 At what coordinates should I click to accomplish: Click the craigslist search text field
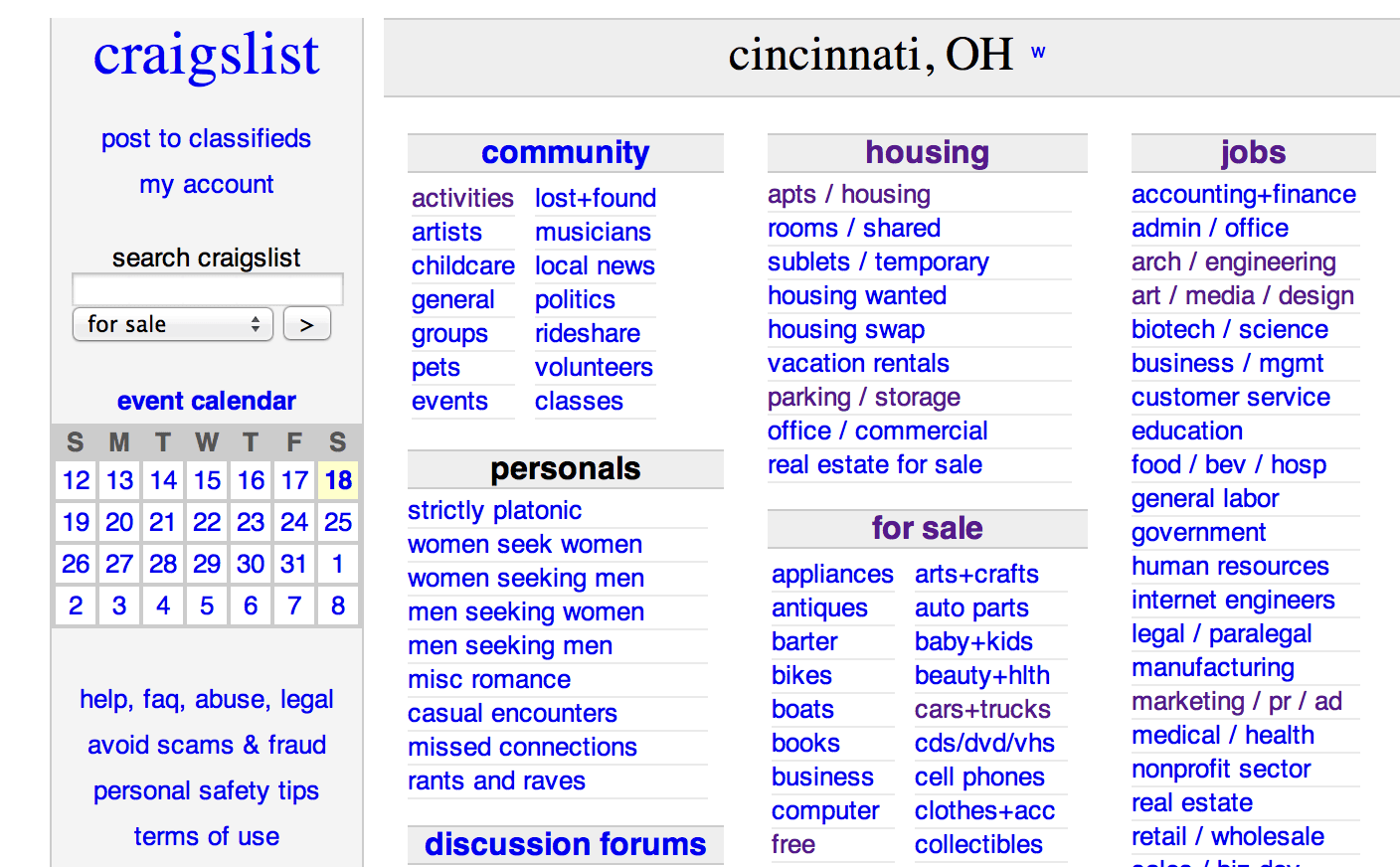[x=208, y=289]
